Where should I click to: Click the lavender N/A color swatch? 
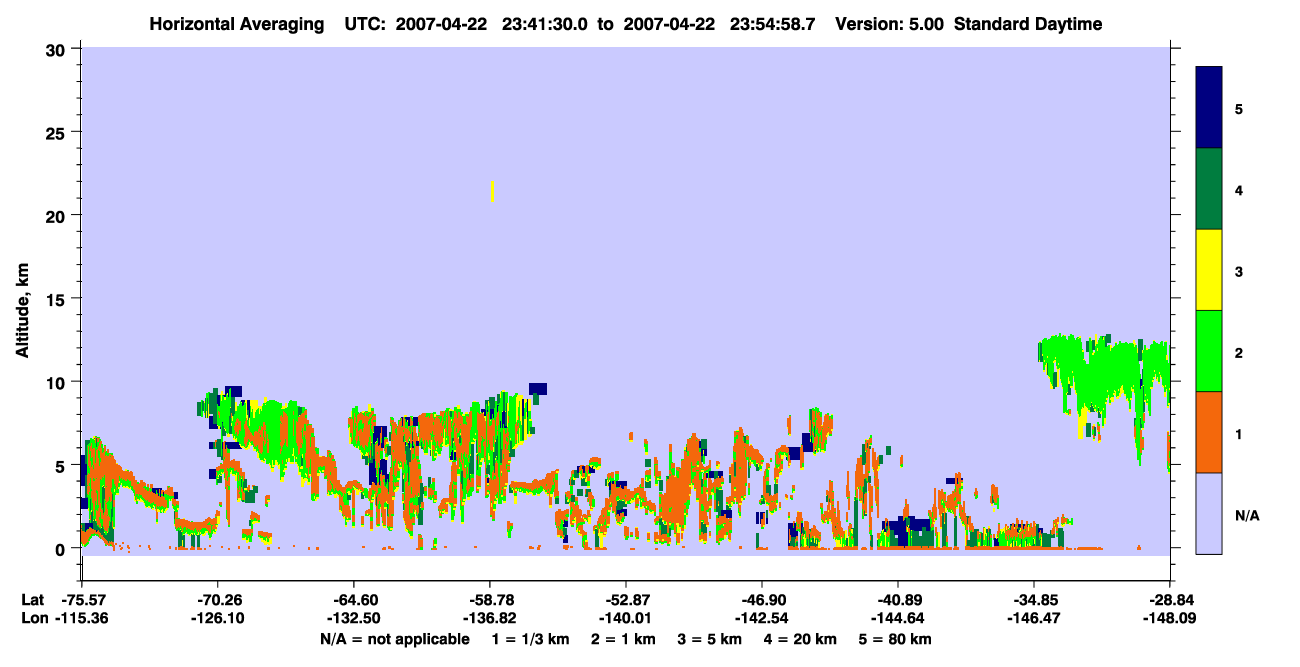1209,513
